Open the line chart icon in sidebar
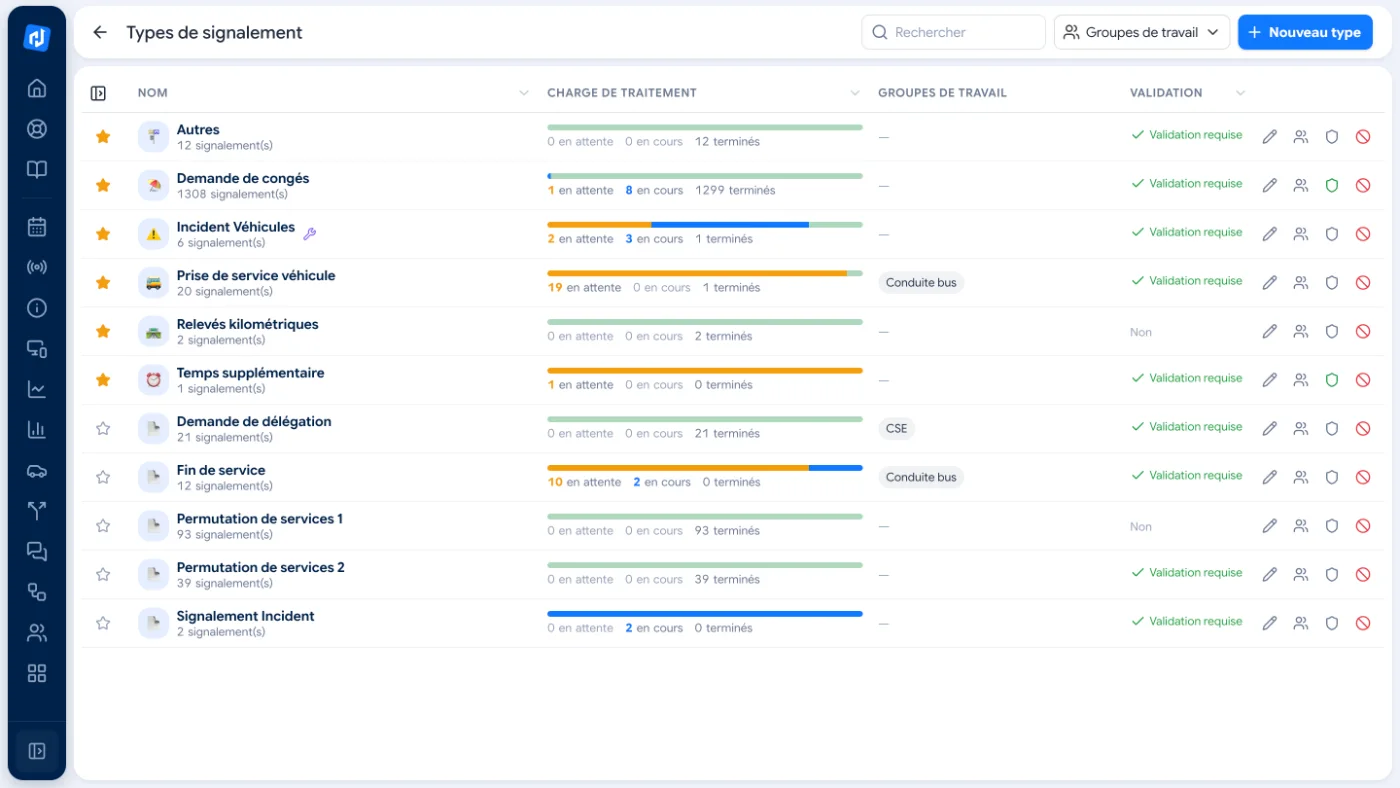The image size is (1400, 788). coord(37,389)
